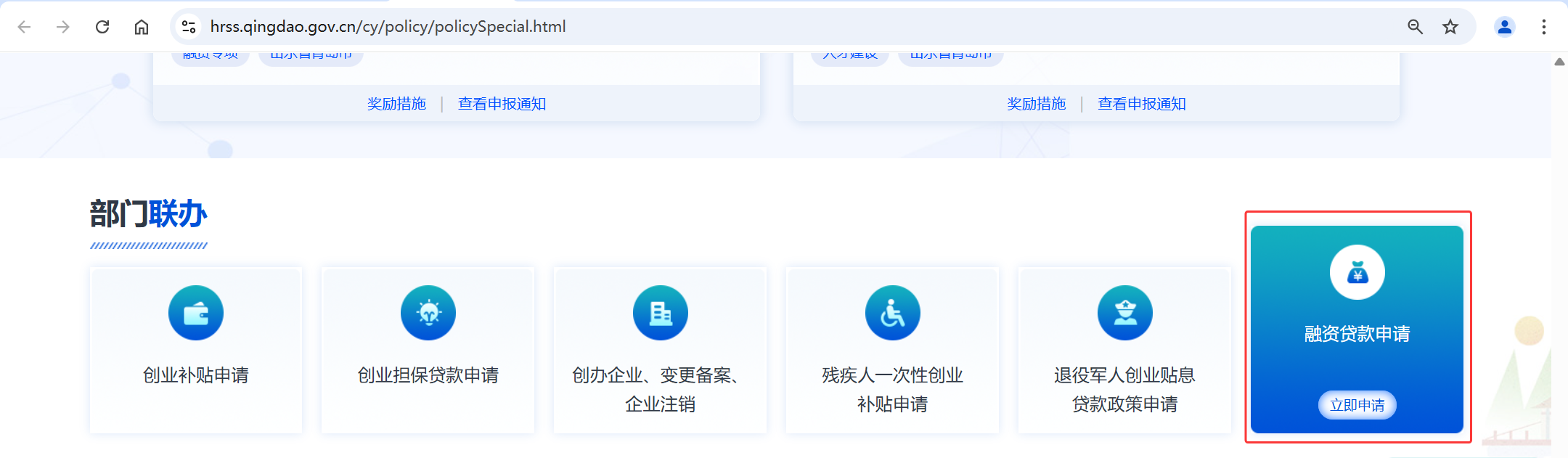Open the browser zoom magnifier icon
The height and width of the screenshot is (458, 1568).
pos(1415,27)
